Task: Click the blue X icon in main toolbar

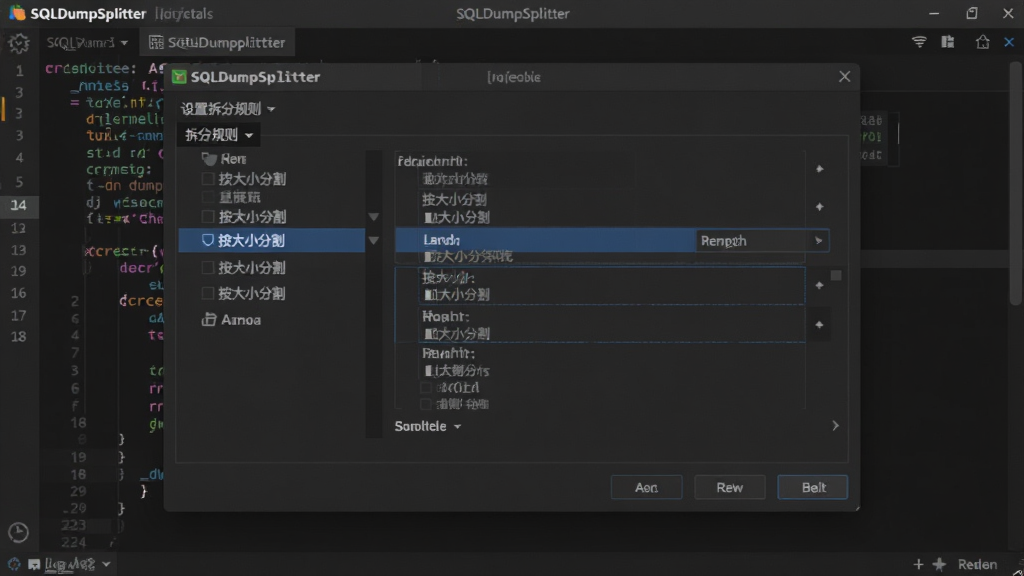Action: click(1009, 42)
